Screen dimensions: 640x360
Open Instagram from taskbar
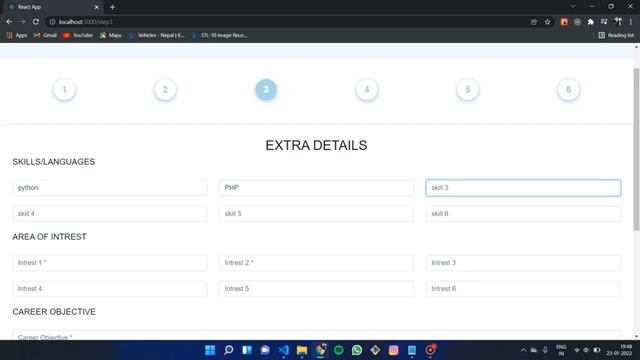pyautogui.click(x=394, y=350)
